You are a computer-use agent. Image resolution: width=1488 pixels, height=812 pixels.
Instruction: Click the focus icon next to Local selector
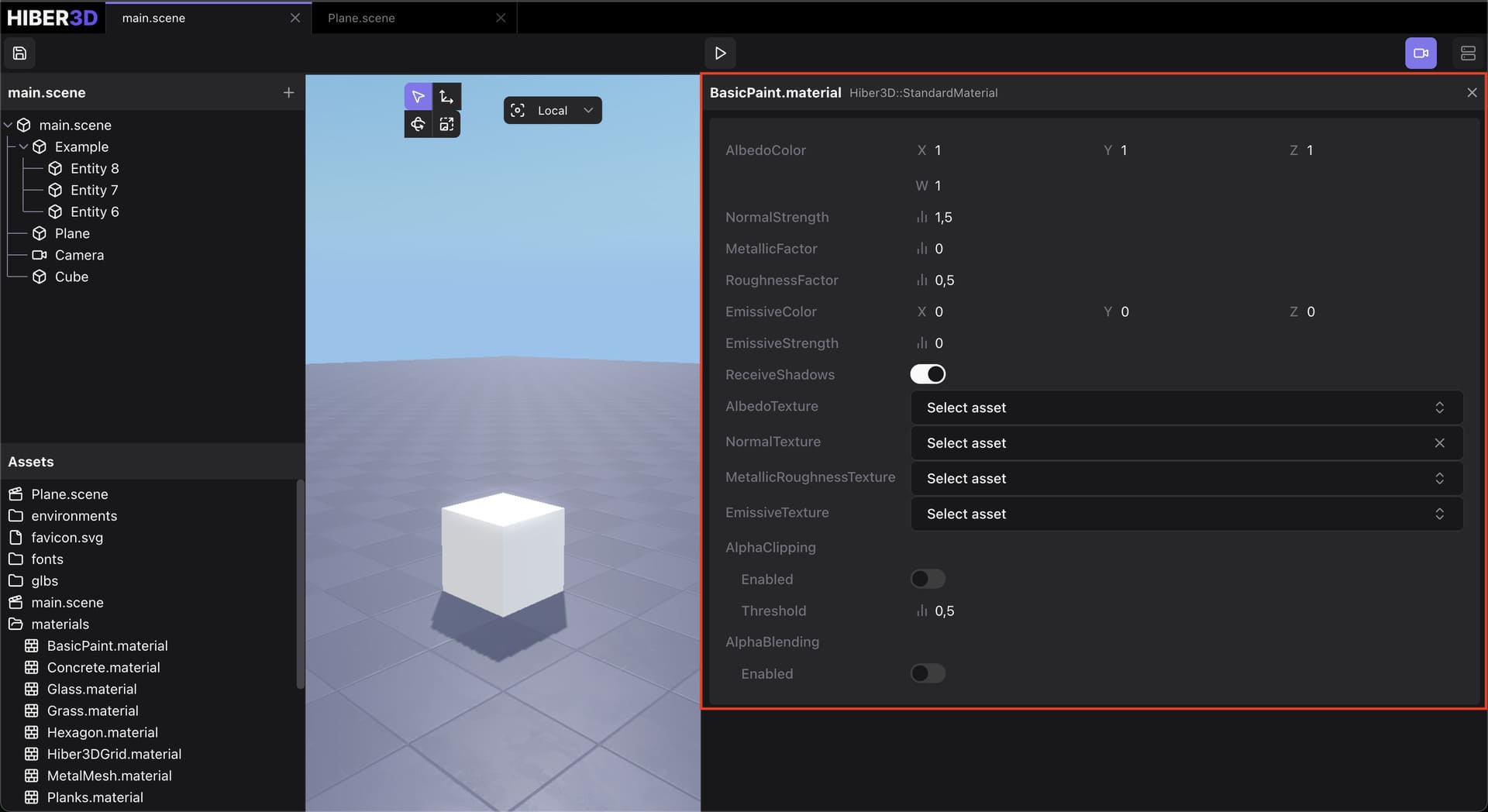tap(518, 110)
